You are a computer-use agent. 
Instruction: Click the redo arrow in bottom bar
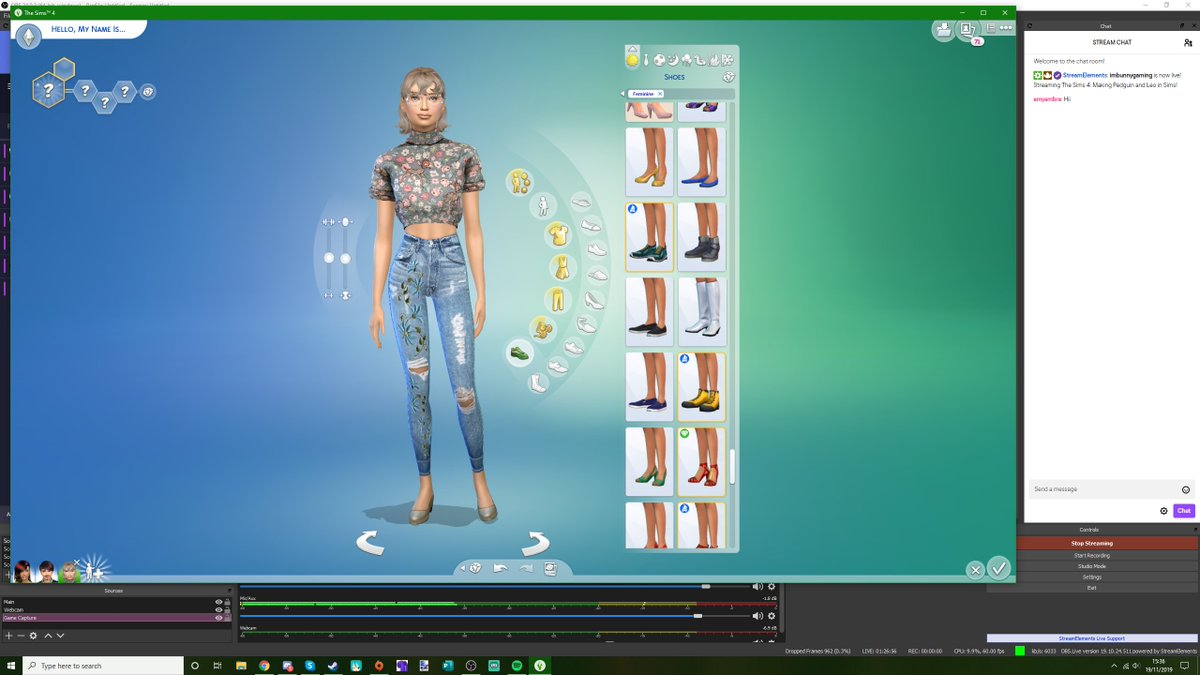pos(526,568)
